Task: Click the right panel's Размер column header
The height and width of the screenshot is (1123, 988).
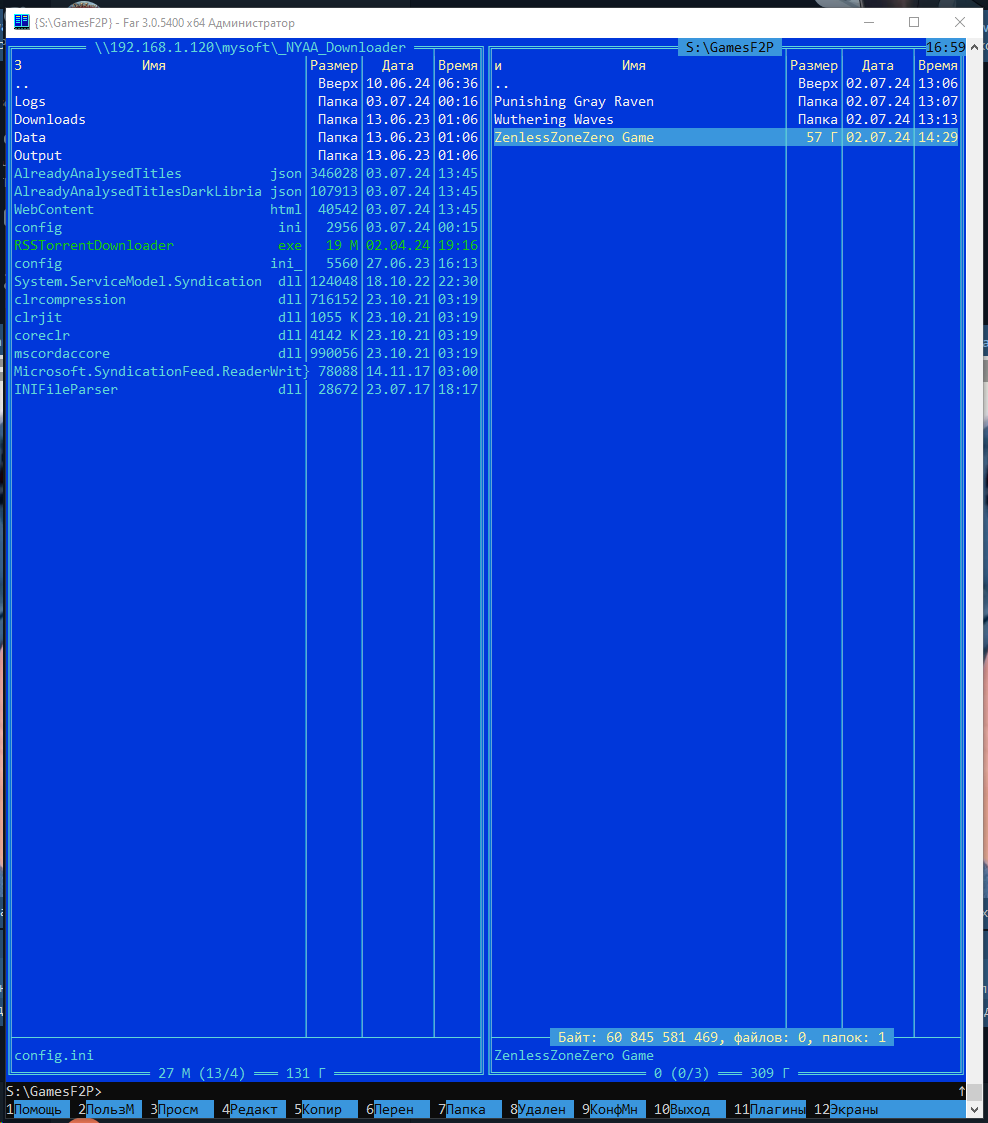Action: pos(814,66)
